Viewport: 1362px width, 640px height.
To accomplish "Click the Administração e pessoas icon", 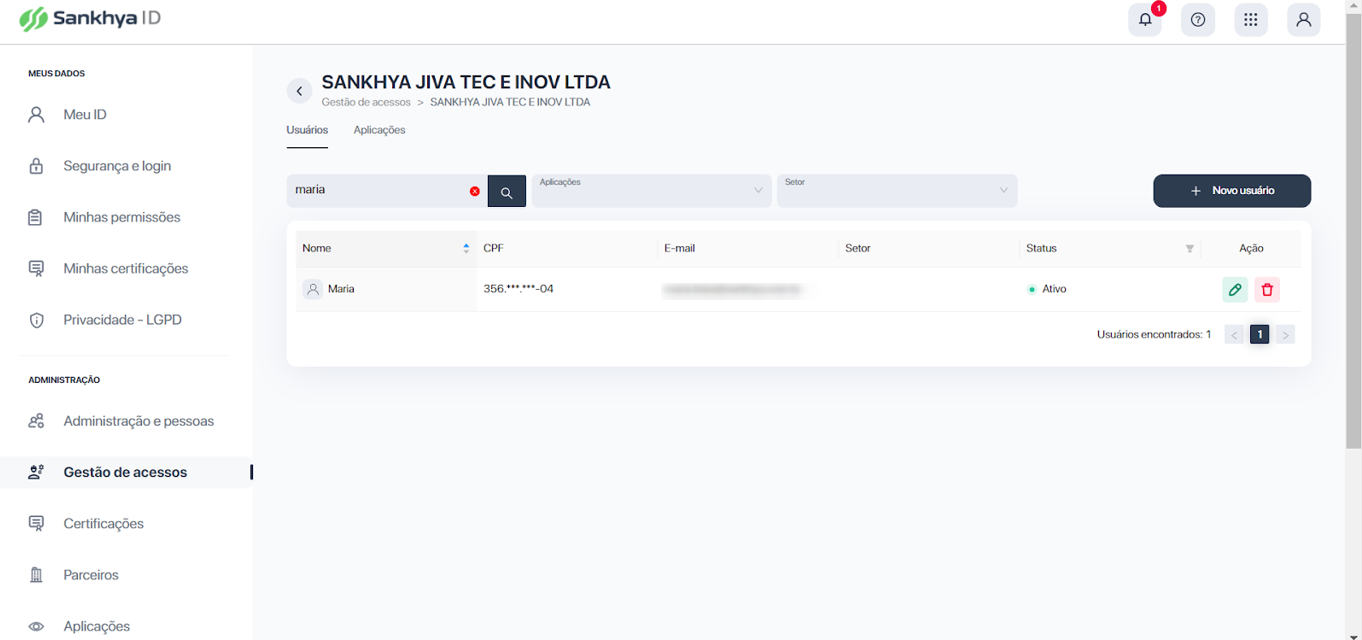I will click(x=36, y=421).
